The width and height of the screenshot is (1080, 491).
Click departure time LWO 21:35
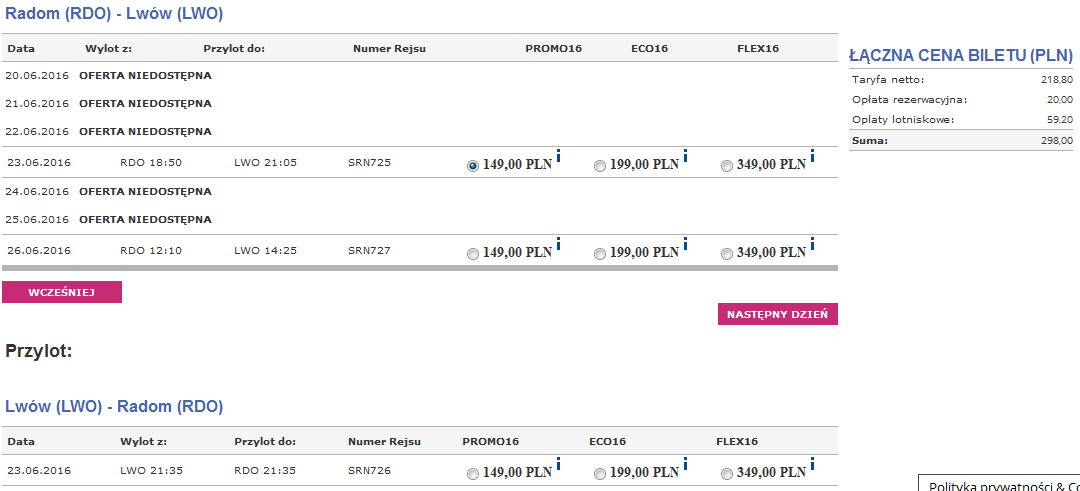(151, 471)
